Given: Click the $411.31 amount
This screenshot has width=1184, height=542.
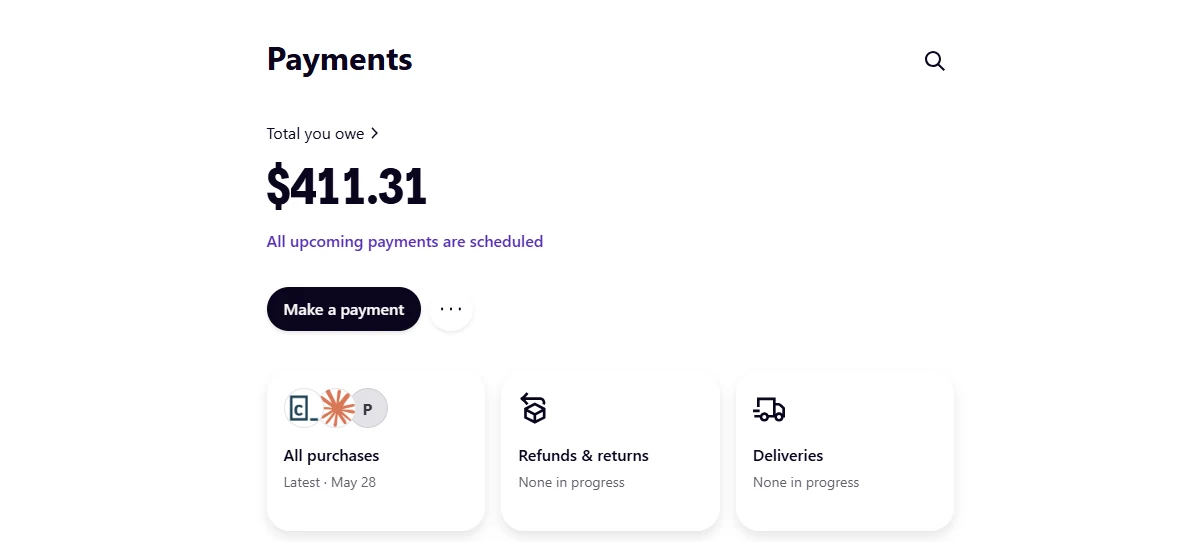Looking at the screenshot, I should 347,186.
